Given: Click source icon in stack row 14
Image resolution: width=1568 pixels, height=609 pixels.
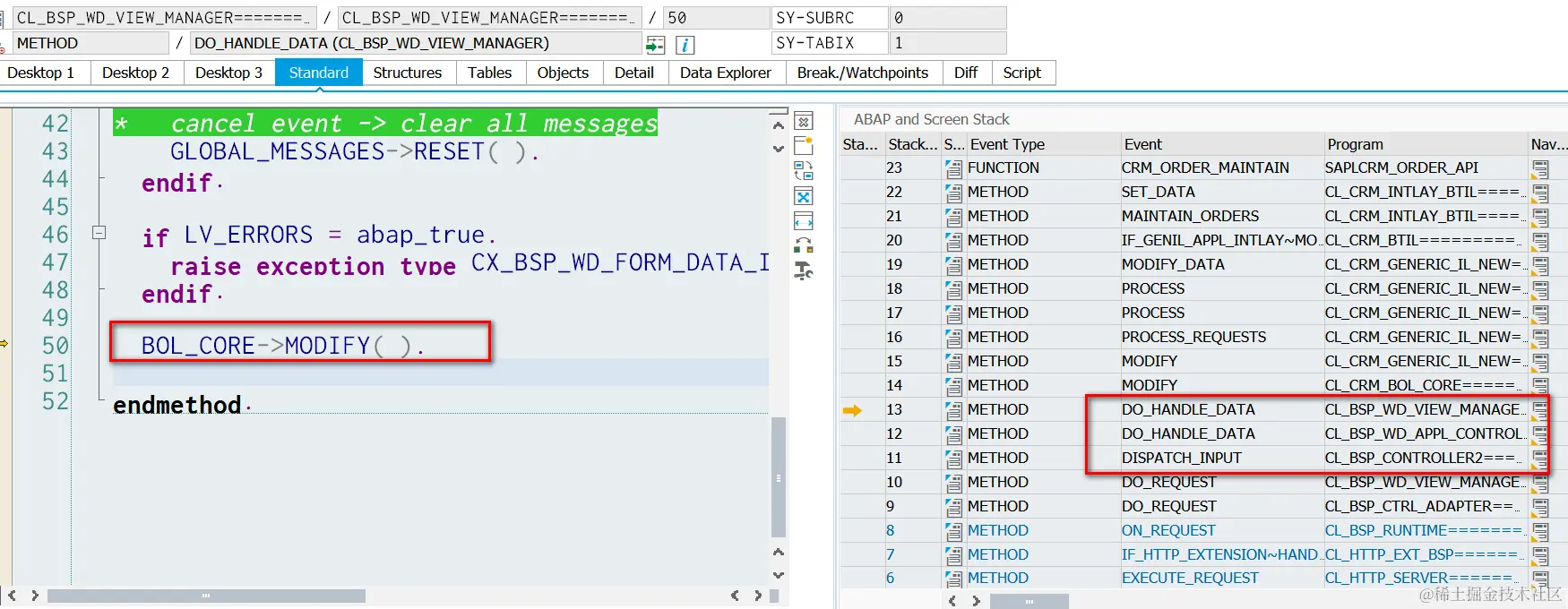Looking at the screenshot, I should tap(953, 386).
